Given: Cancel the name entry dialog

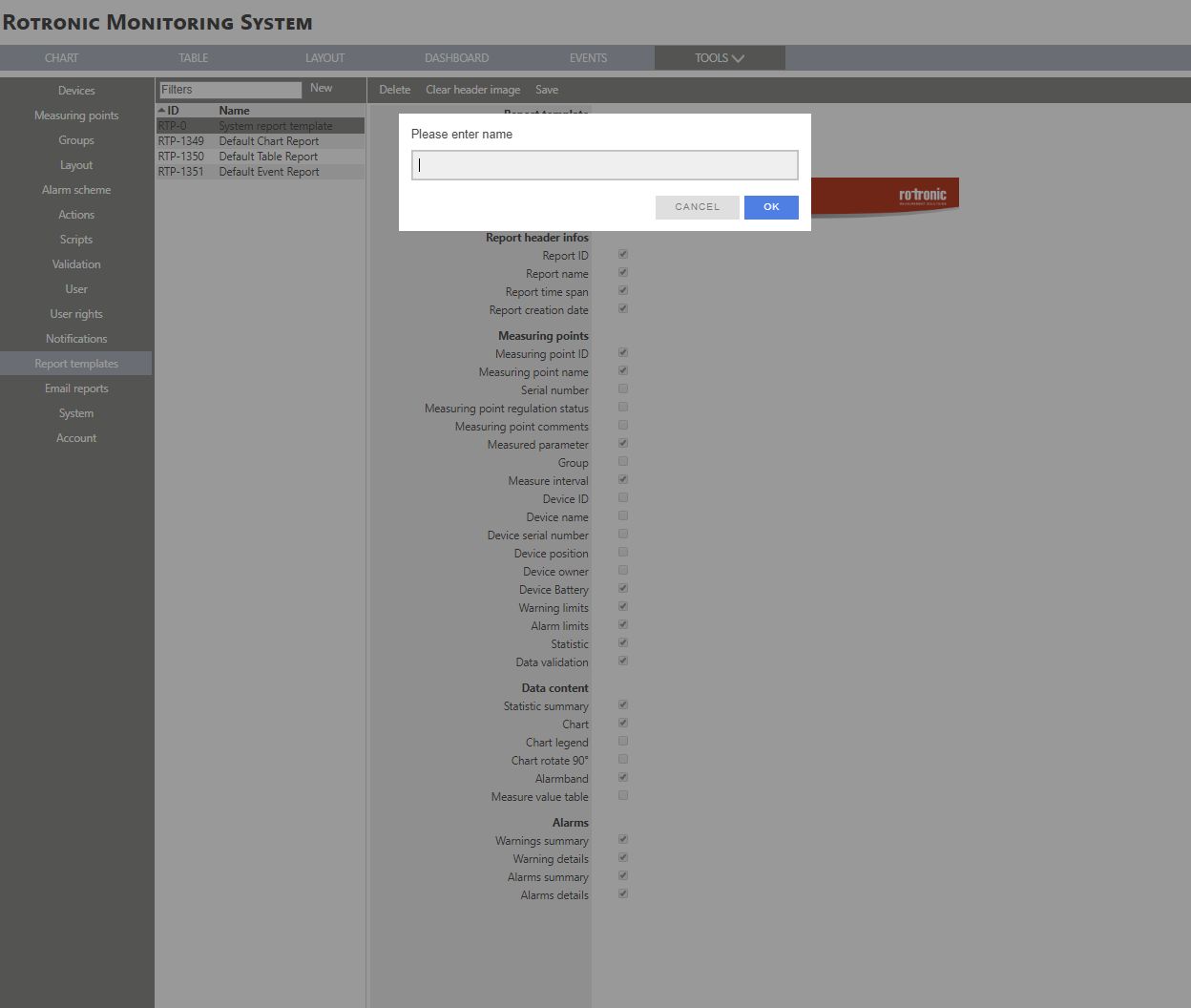Looking at the screenshot, I should coord(698,207).
